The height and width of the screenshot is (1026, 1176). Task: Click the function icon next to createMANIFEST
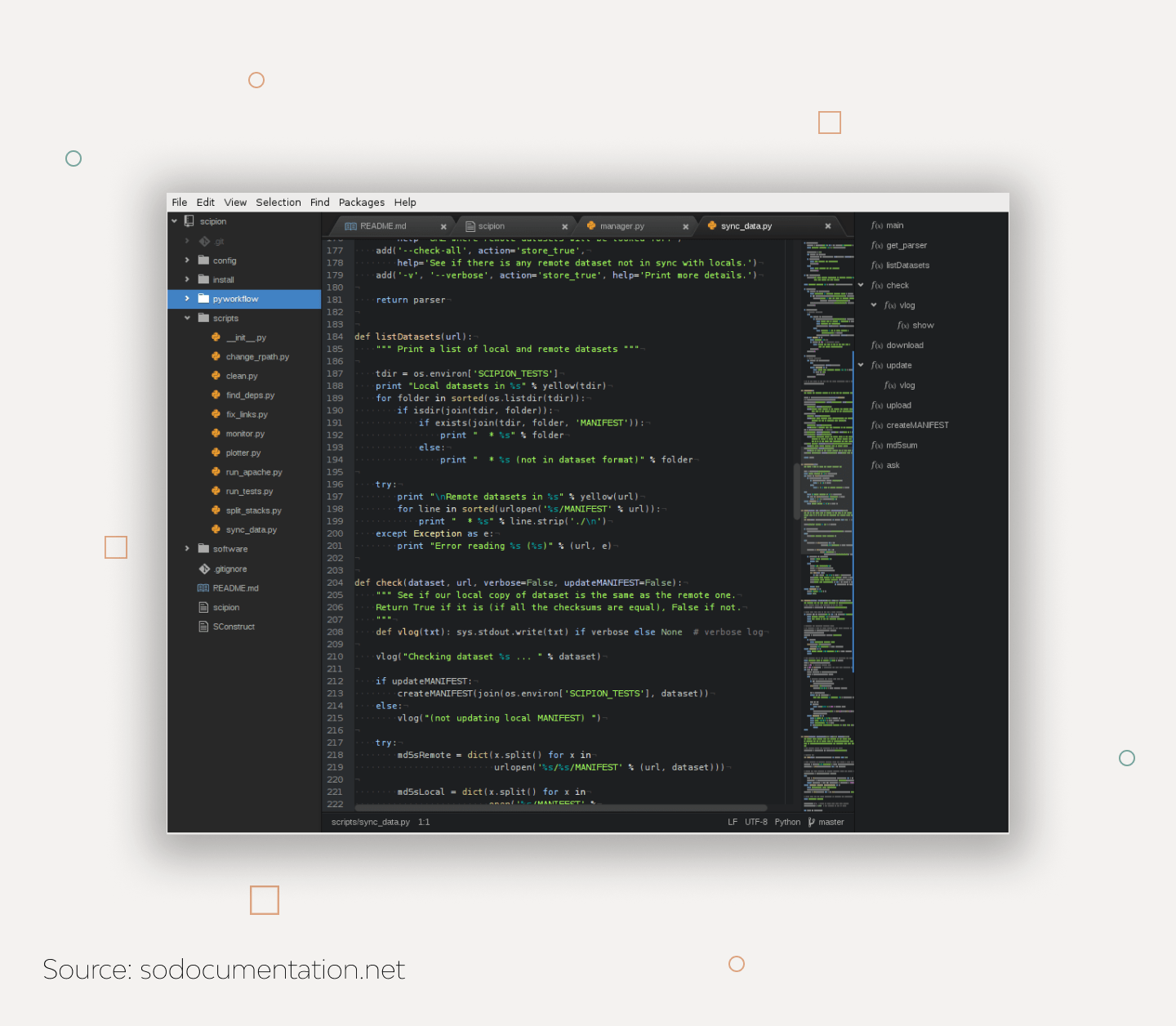coord(876,426)
